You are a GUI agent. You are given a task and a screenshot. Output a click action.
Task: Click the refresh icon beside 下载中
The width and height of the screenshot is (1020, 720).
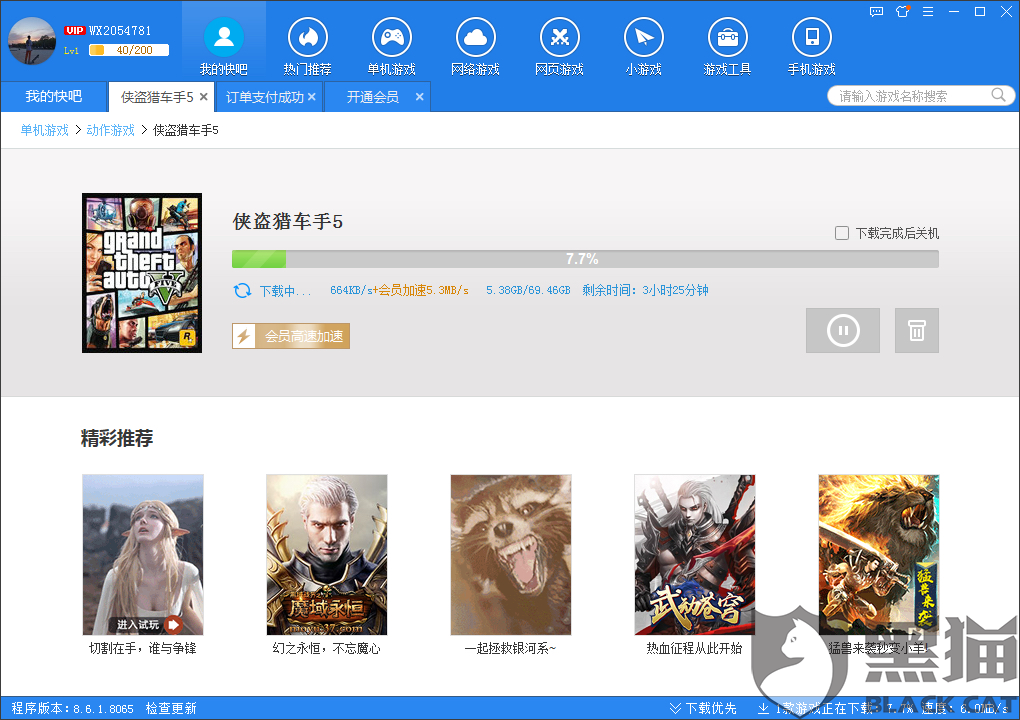coord(243,290)
